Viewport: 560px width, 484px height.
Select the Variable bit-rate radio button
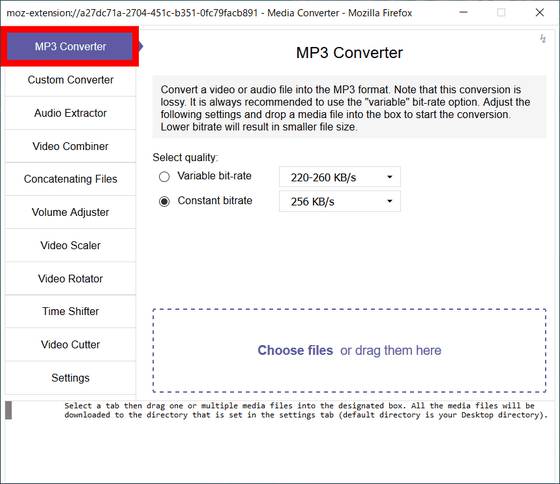(x=164, y=176)
